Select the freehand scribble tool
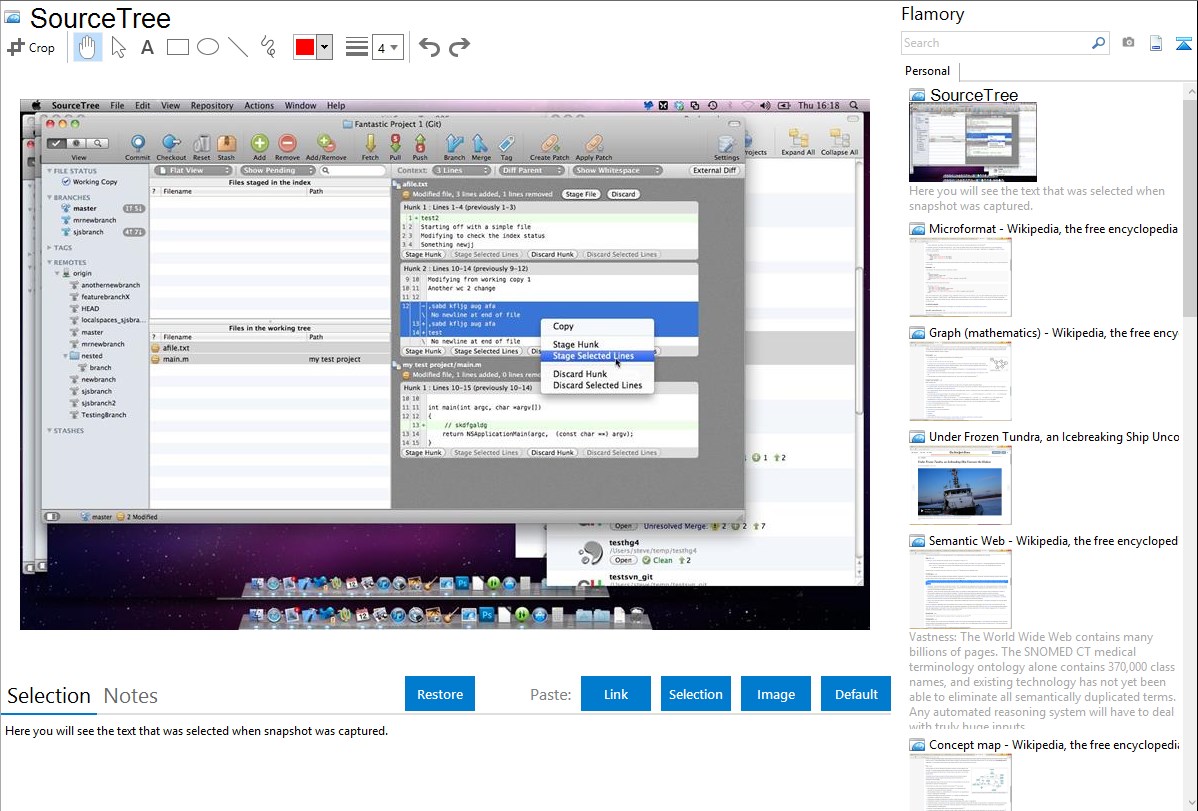This screenshot has width=1198, height=811. pyautogui.click(x=268, y=47)
